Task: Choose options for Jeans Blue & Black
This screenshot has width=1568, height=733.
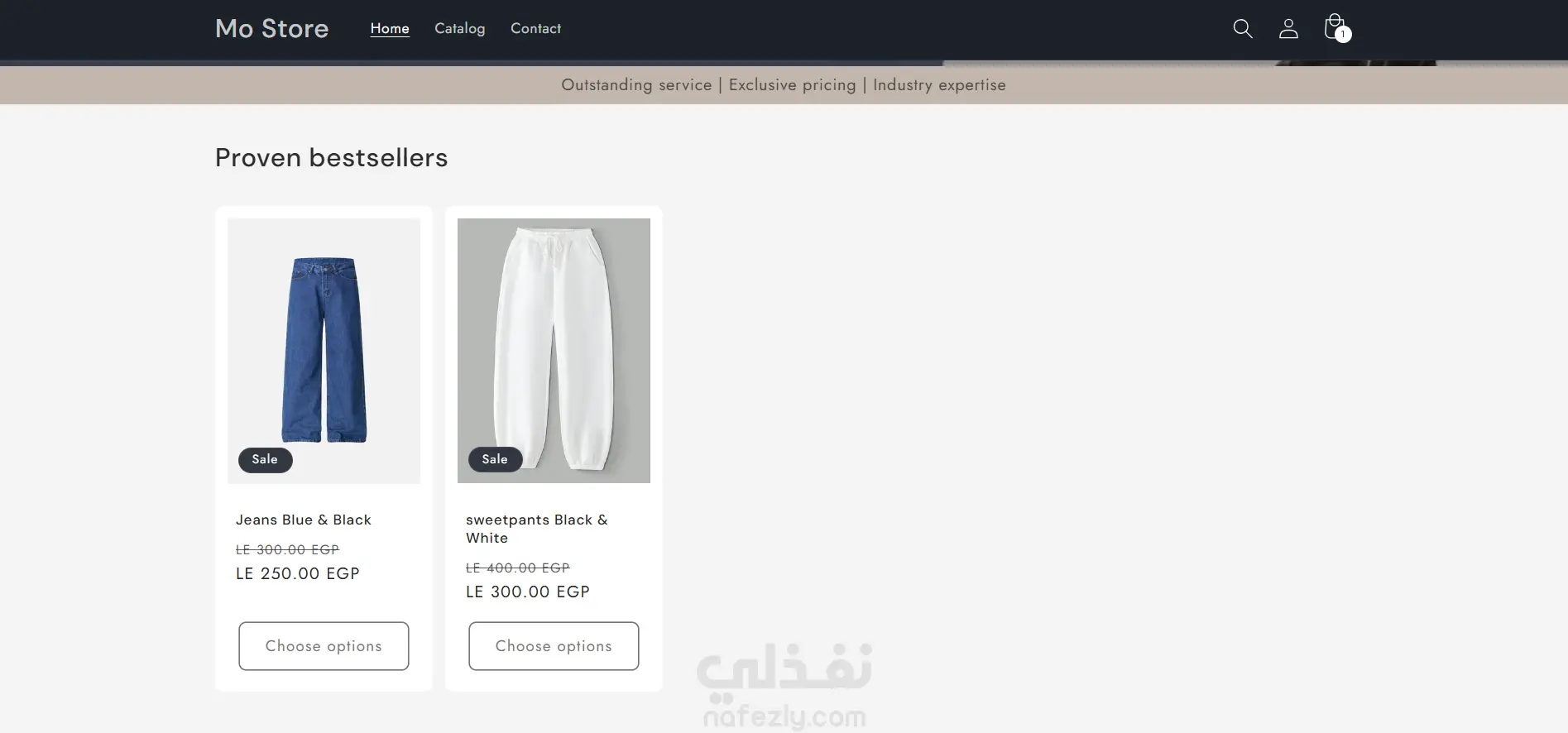Action: (x=324, y=646)
